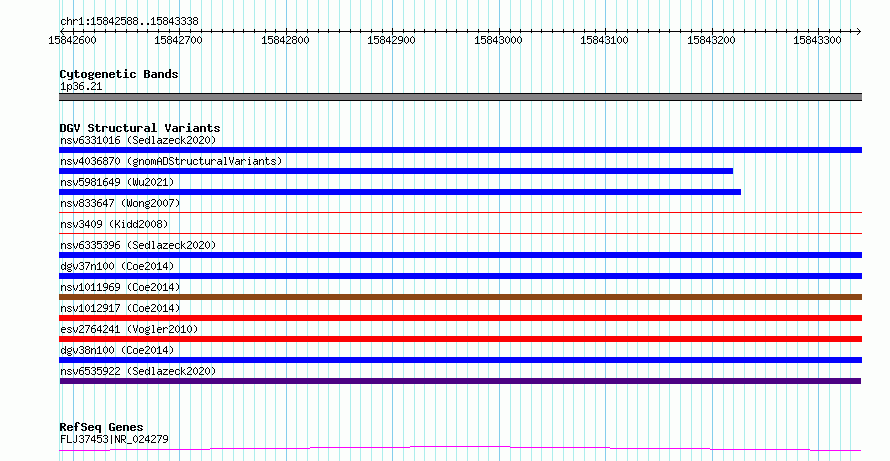The width and height of the screenshot is (890, 461).
Task: Open the FLJ37453|NR_024279 gene label
Action: coord(114,439)
